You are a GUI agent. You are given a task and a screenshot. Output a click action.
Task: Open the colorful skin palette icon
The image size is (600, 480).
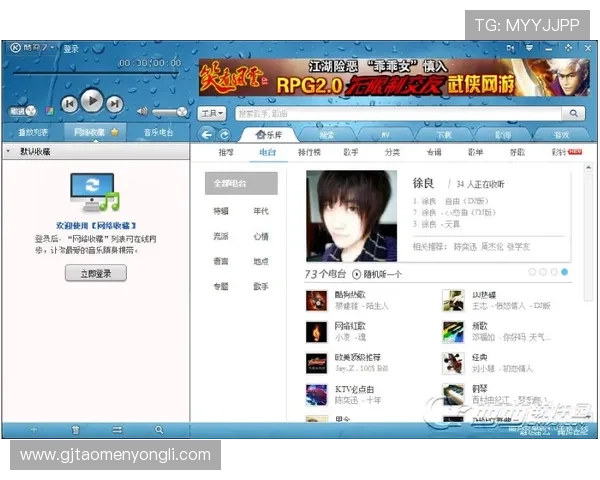49,111
